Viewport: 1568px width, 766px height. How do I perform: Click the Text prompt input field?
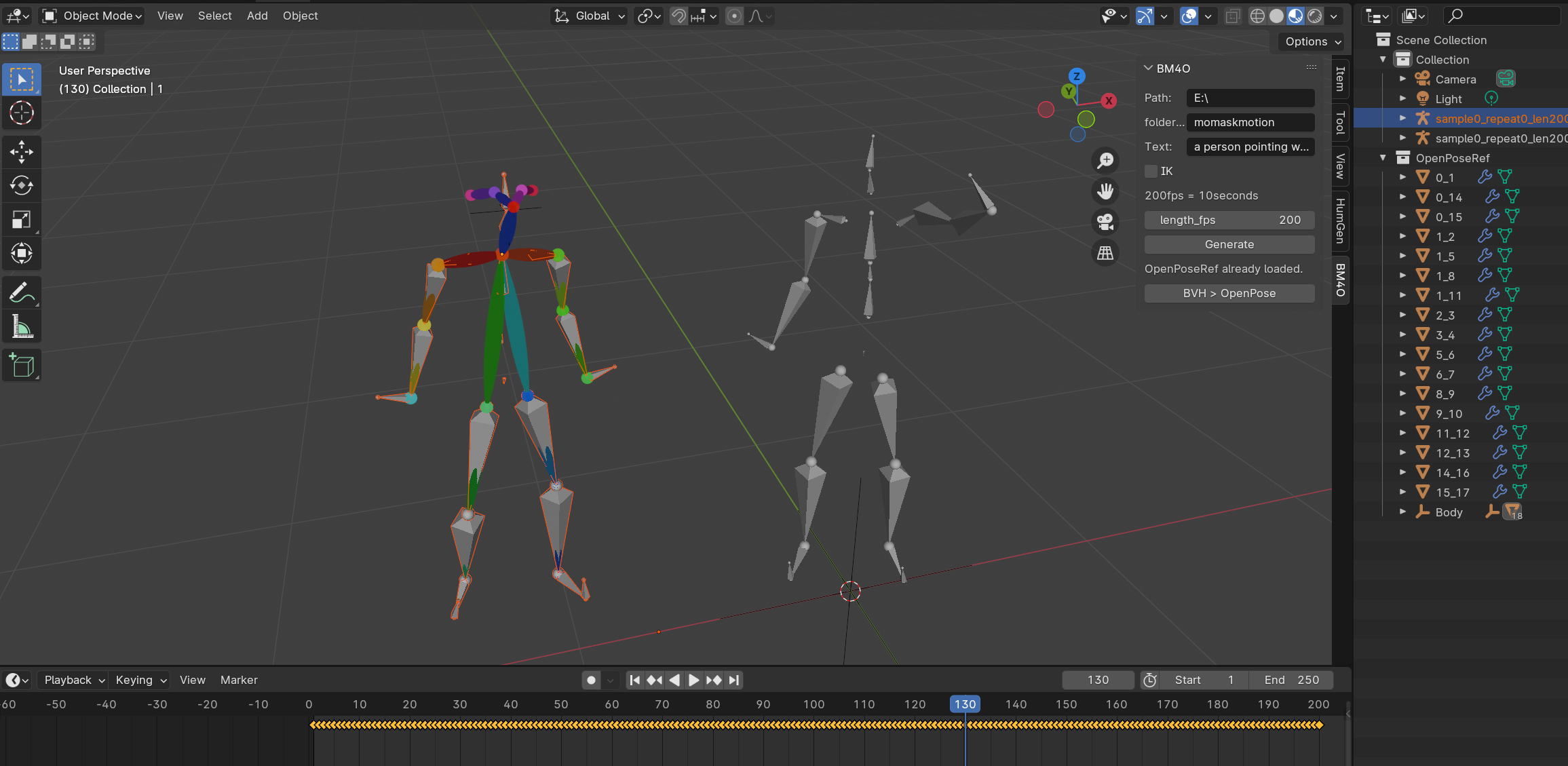(1250, 147)
